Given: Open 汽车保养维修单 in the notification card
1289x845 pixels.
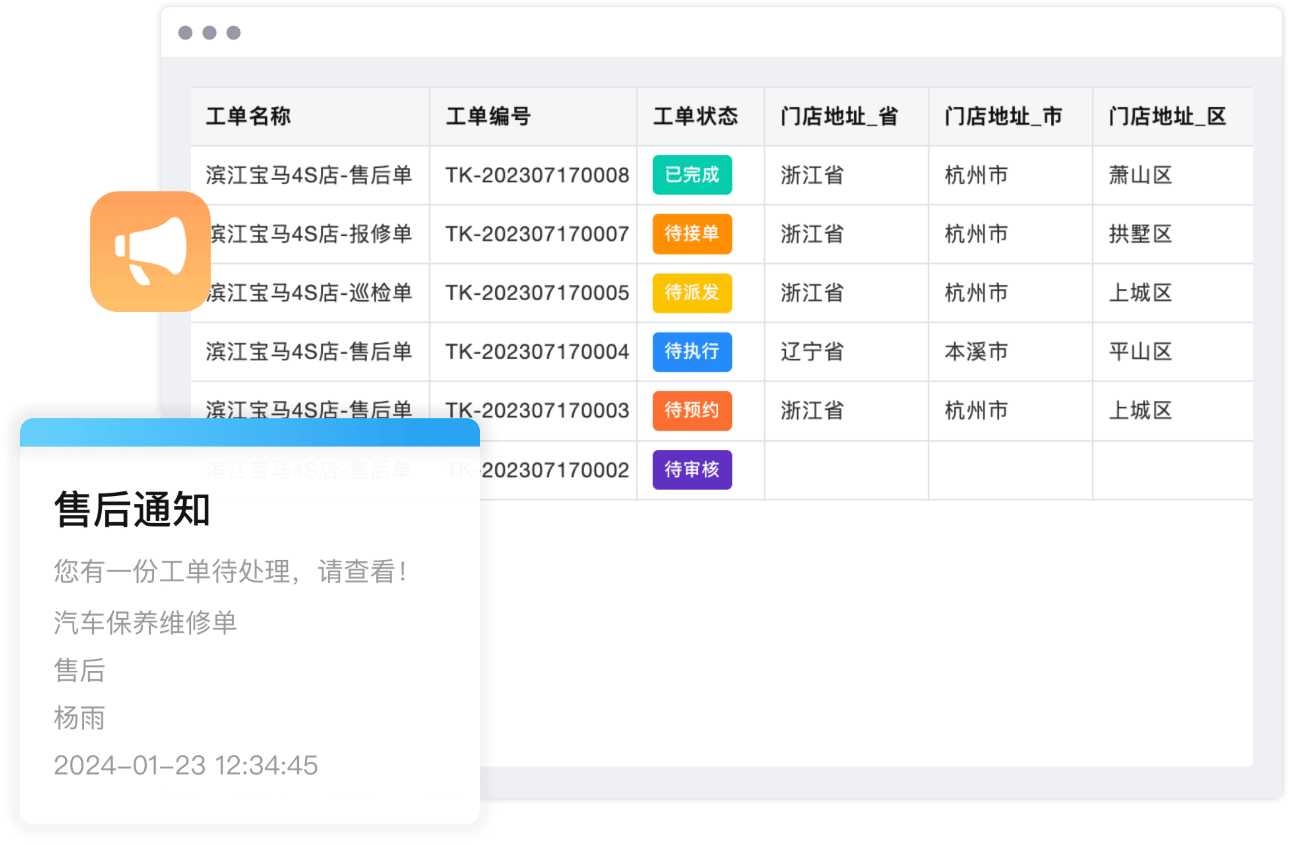Looking at the screenshot, I should coord(145,623).
